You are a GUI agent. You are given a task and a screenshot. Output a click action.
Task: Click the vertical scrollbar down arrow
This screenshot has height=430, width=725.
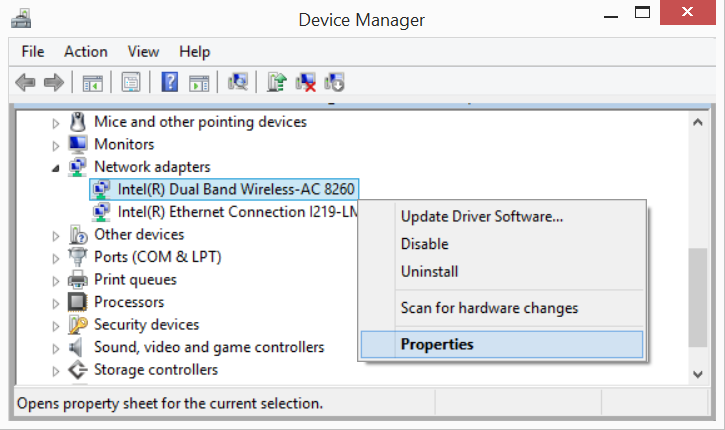(x=698, y=374)
